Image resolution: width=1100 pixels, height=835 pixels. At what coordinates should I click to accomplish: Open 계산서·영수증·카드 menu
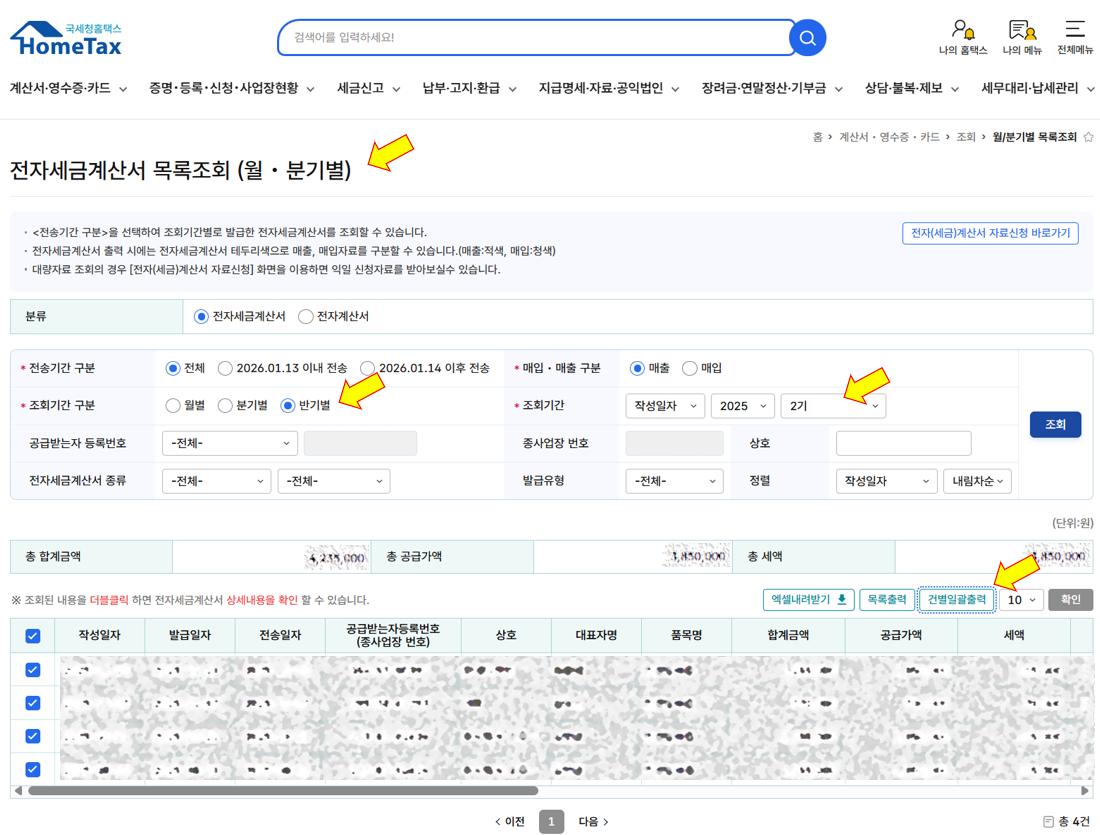pos(68,88)
